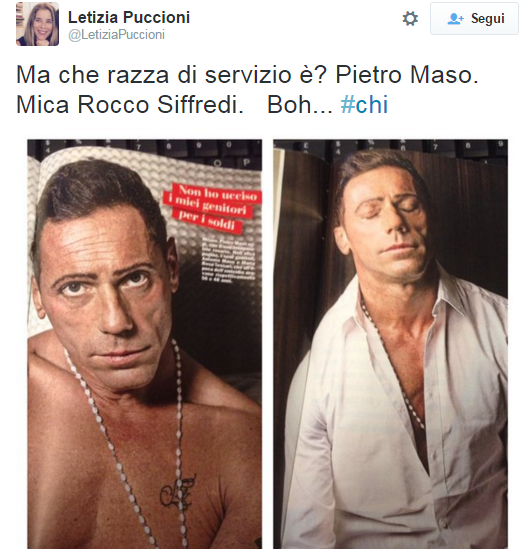Open the gear settings icon

(x=410, y=19)
